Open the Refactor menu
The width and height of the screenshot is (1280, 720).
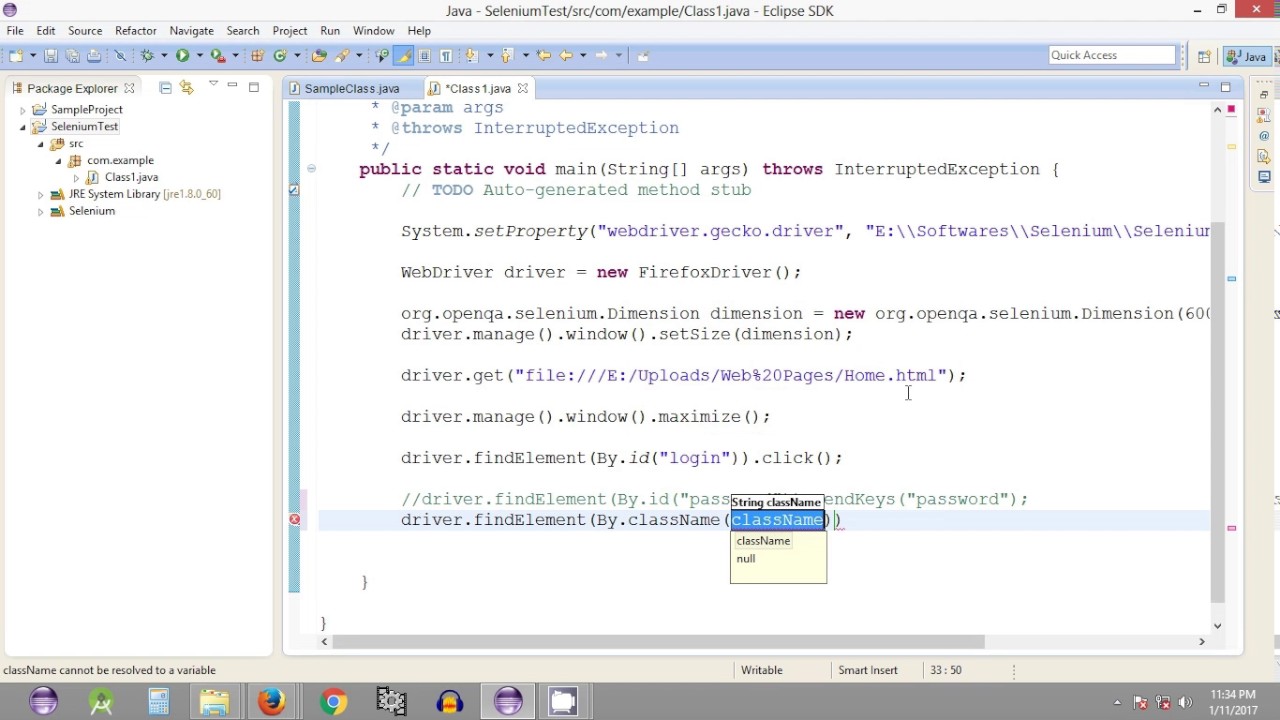136,31
